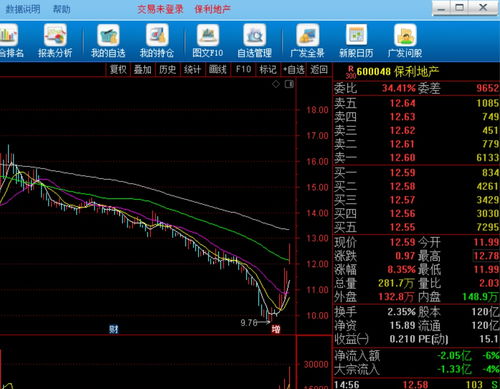This screenshot has width=500, height=389.
Task: Click the 画线 draw line button
Action: (217, 69)
